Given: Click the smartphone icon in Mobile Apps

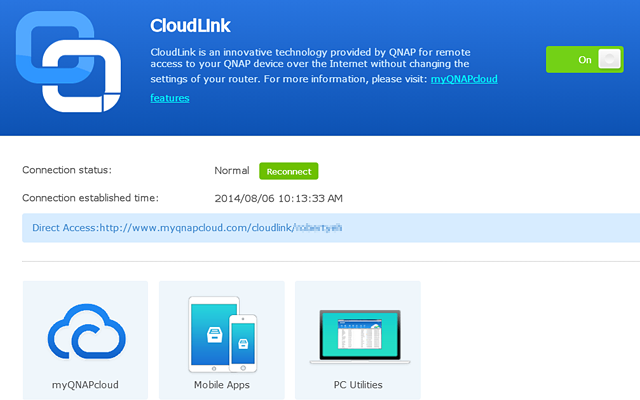Looking at the screenshot, I should [x=242, y=340].
